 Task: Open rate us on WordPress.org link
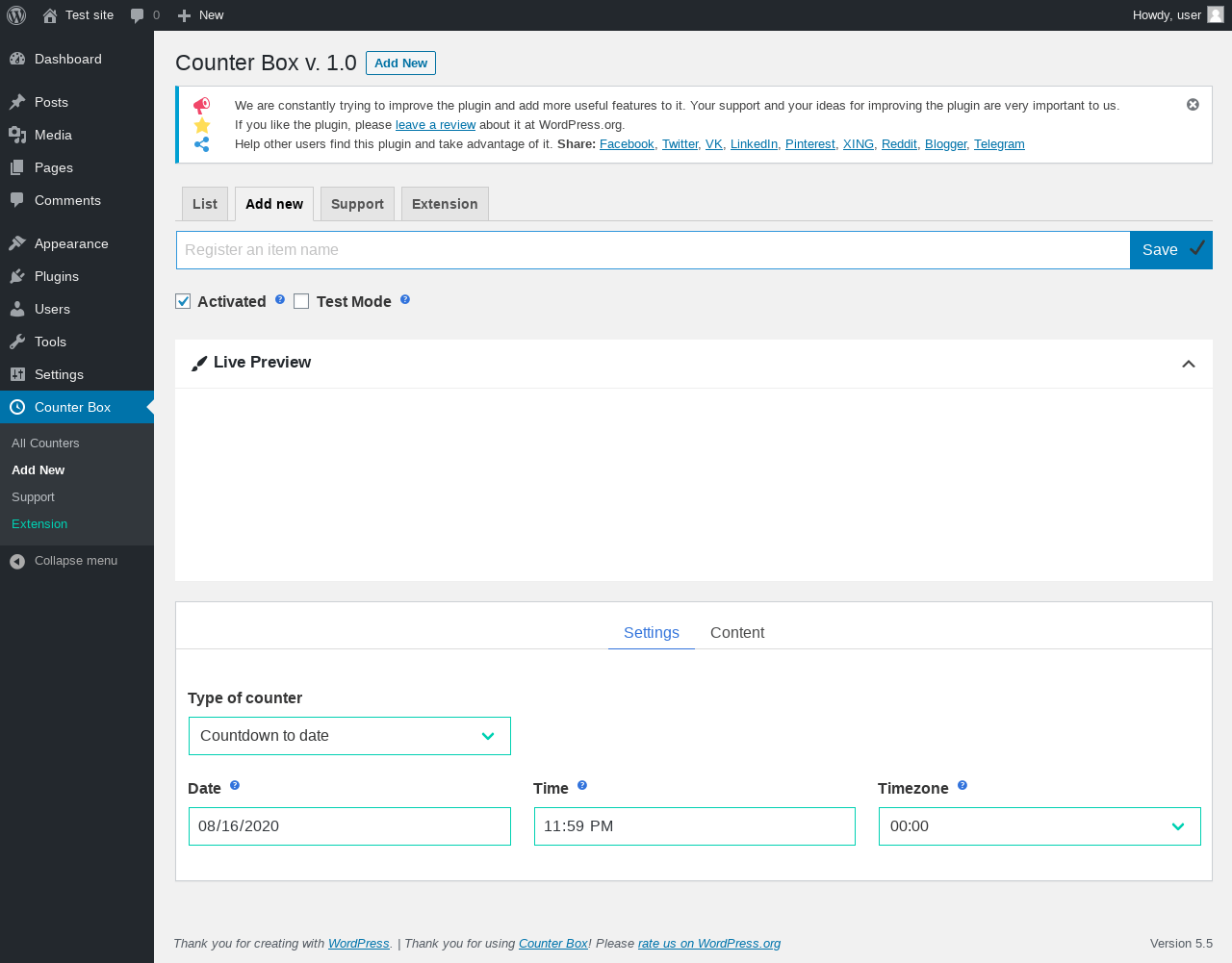pyautogui.click(x=709, y=944)
